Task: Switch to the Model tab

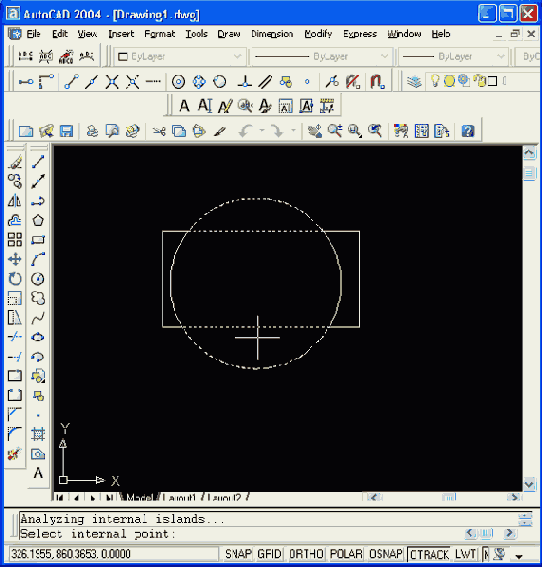Action: (139, 497)
